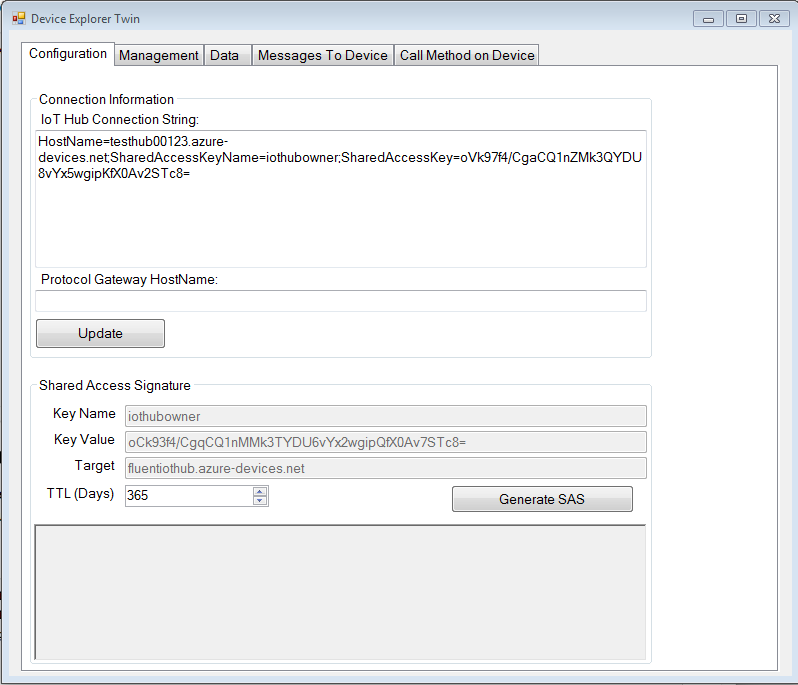Go to Call Method on Device tab
Image resolution: width=798 pixels, height=685 pixels.
point(467,55)
